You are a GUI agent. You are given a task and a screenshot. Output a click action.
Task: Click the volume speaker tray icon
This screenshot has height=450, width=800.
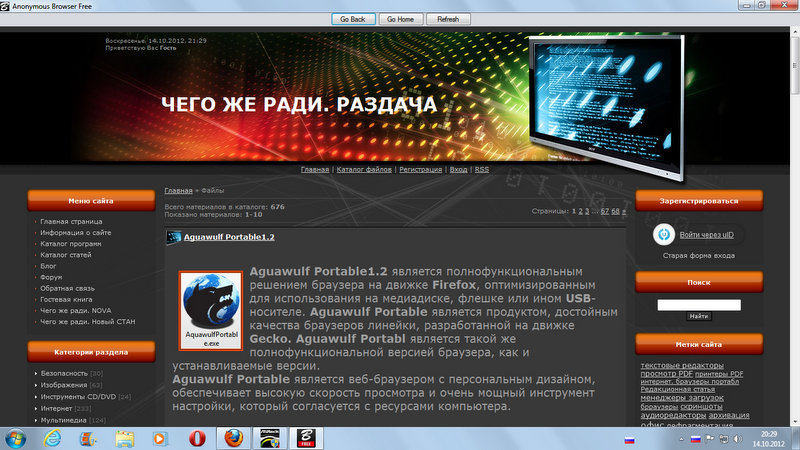pyautogui.click(x=738, y=439)
